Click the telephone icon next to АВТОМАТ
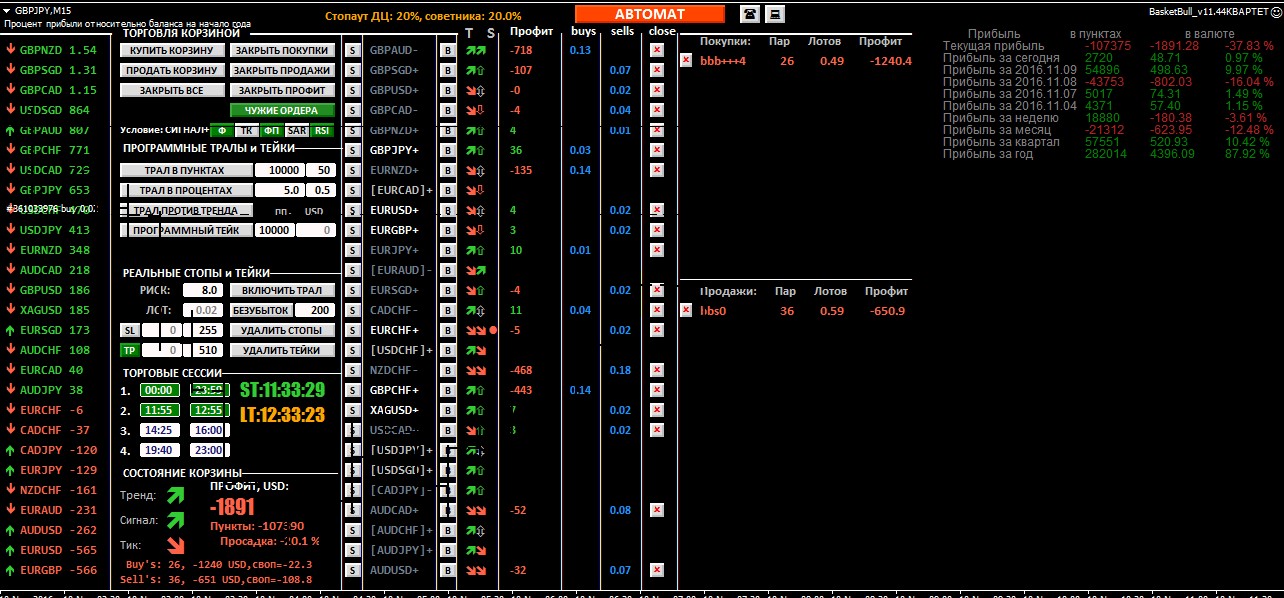 click(749, 13)
